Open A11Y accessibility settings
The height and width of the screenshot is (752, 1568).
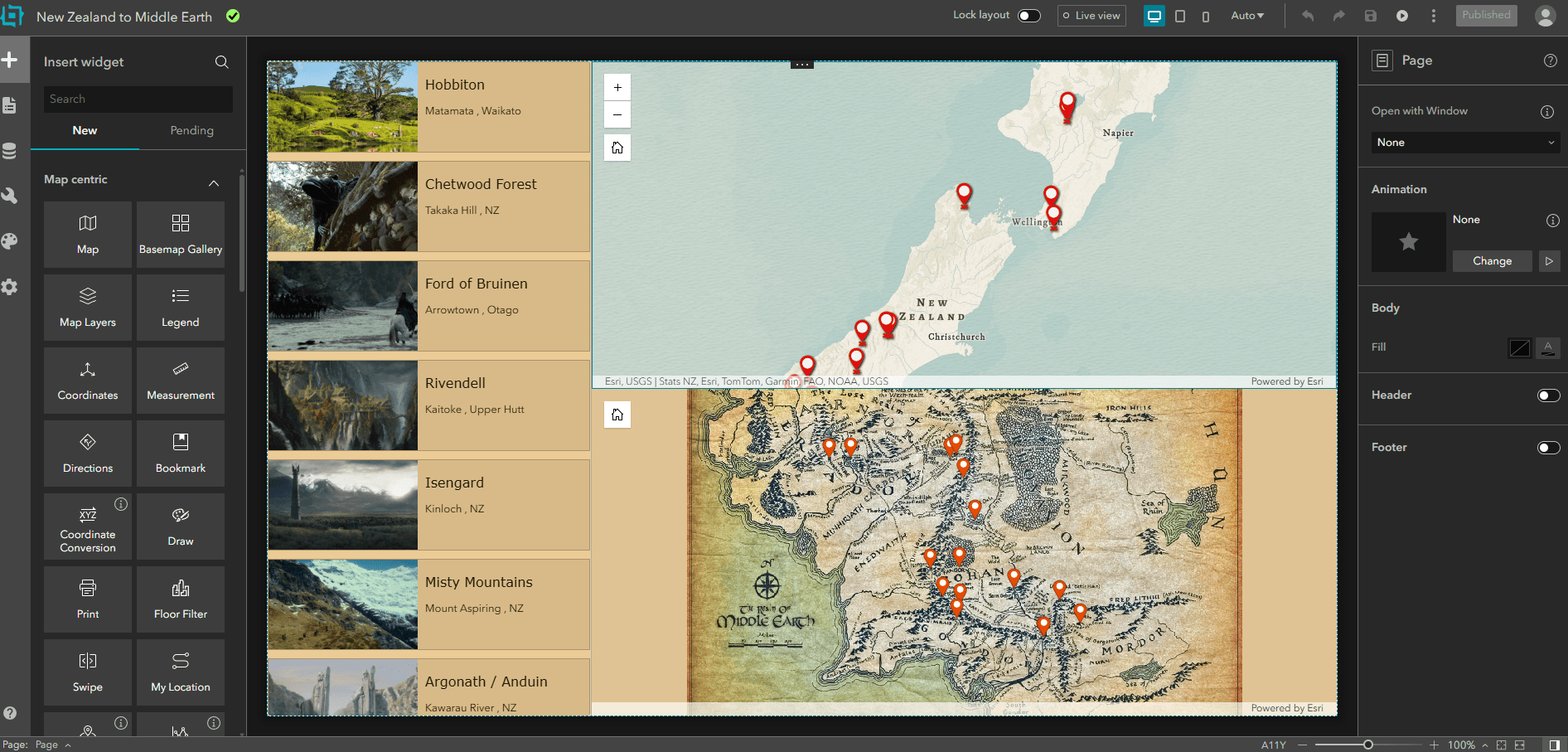(x=1273, y=745)
